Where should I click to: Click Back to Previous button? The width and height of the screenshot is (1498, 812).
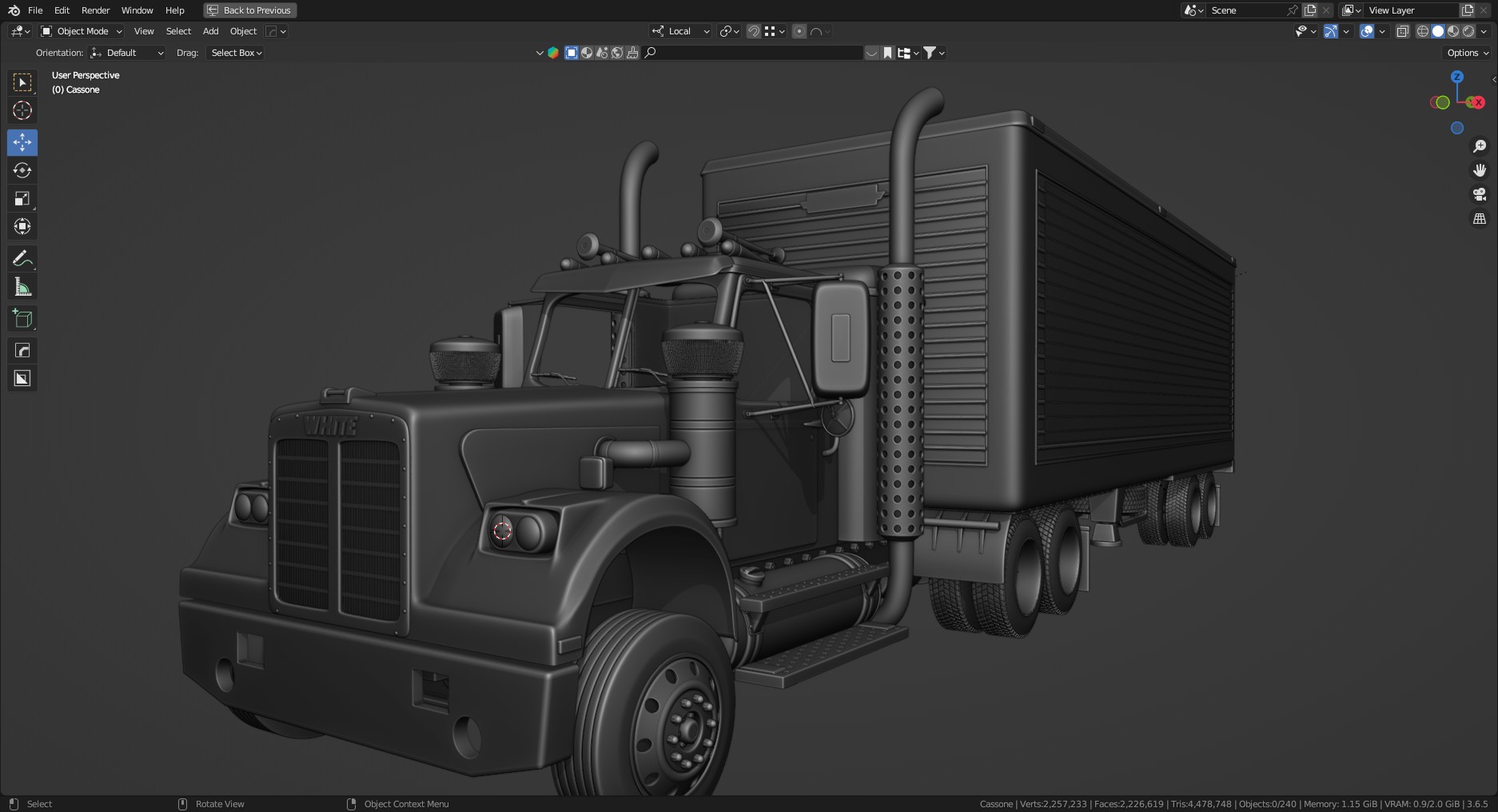point(250,10)
